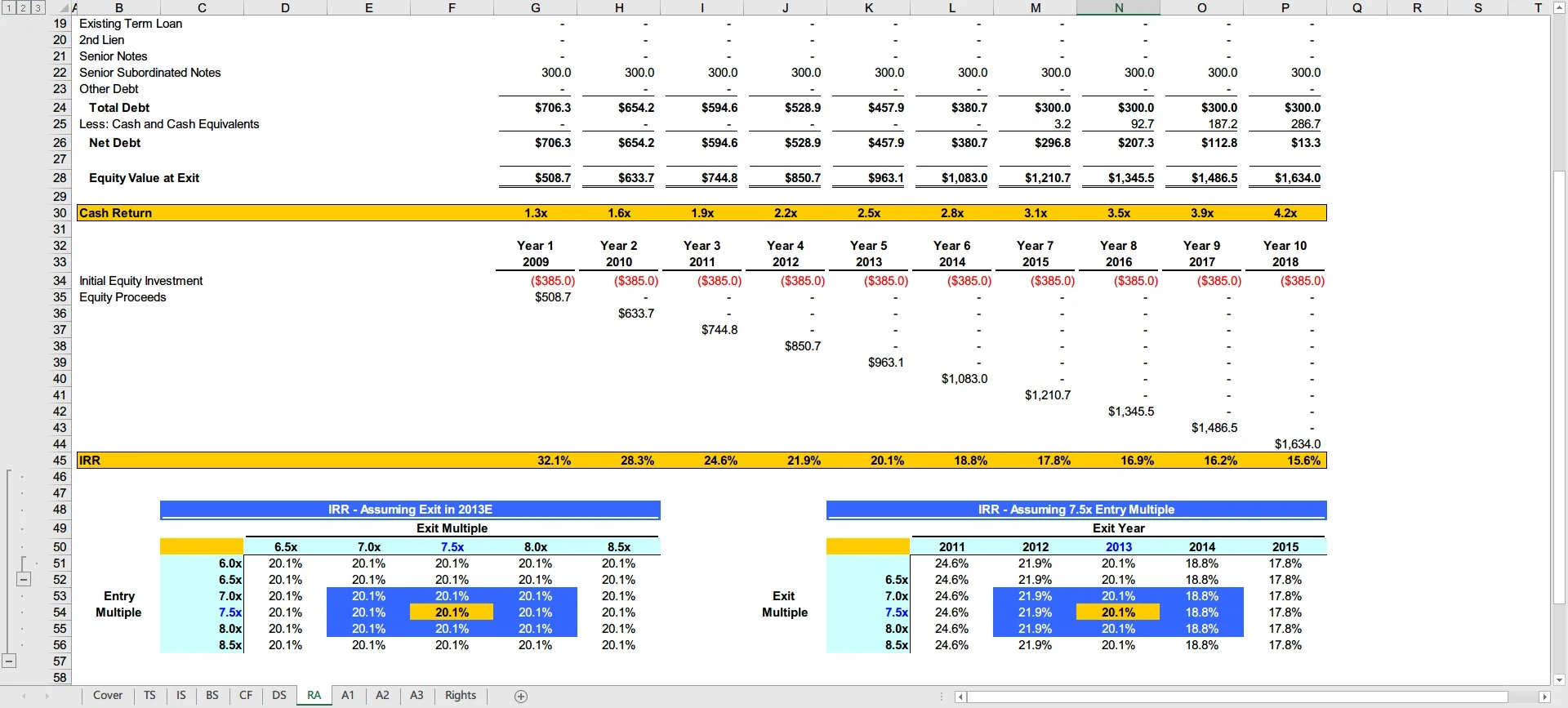Viewport: 1568px width, 708px height.
Task: Select row 30 header
Action: (60, 213)
